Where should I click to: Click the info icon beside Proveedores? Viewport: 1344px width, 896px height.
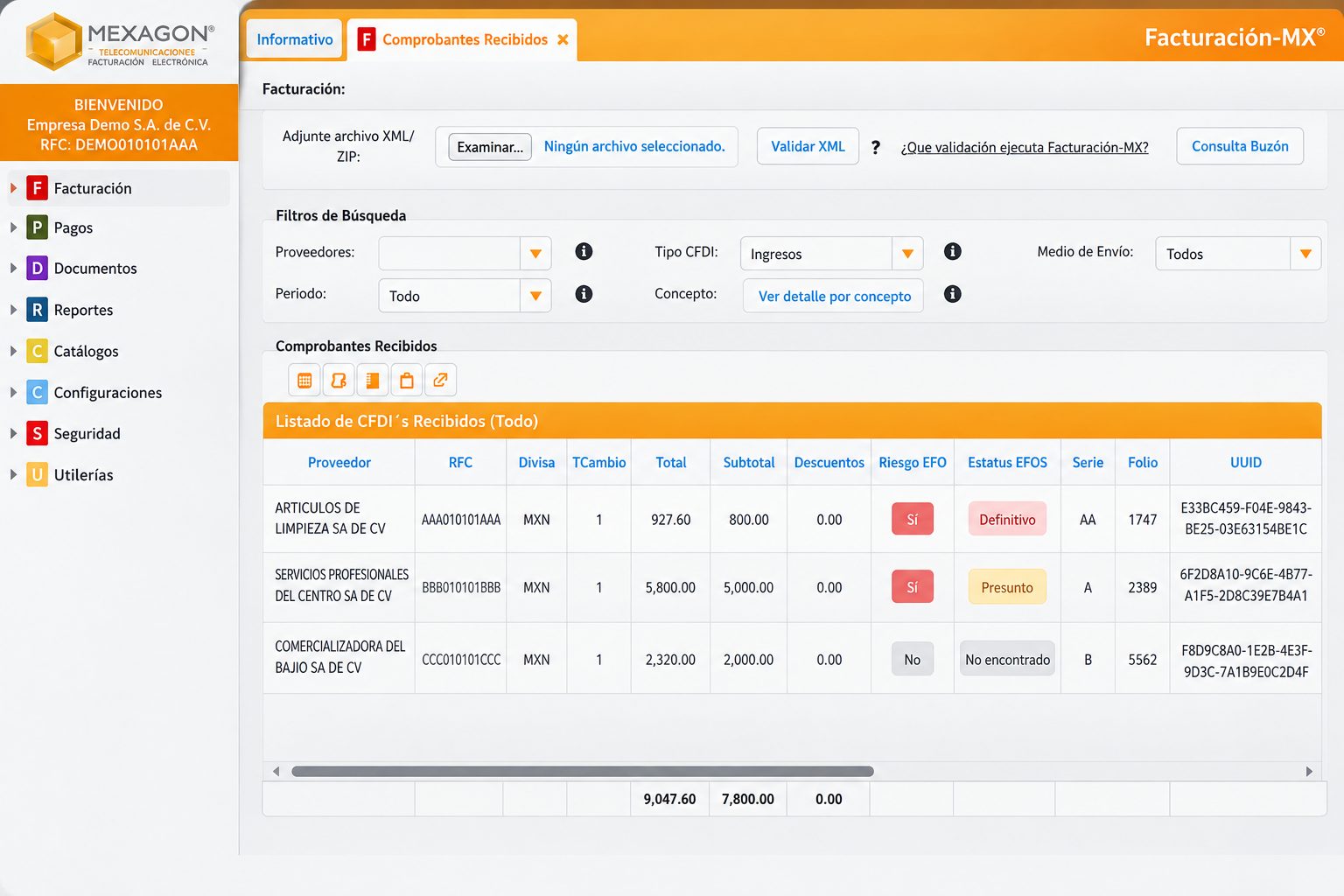pyautogui.click(x=584, y=252)
